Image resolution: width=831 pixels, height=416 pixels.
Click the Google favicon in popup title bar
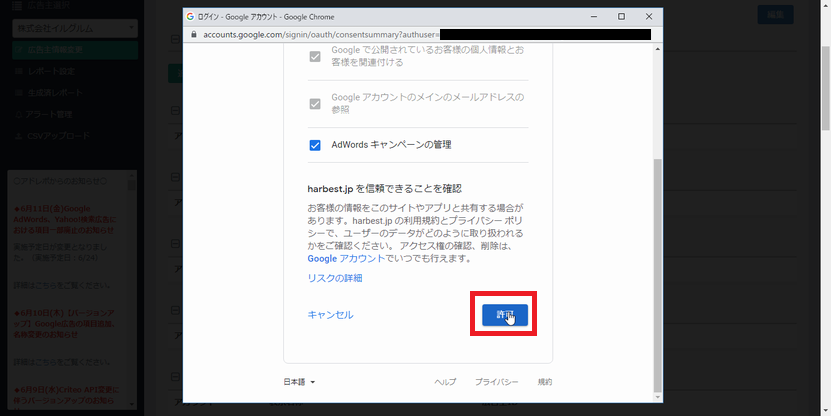point(190,17)
